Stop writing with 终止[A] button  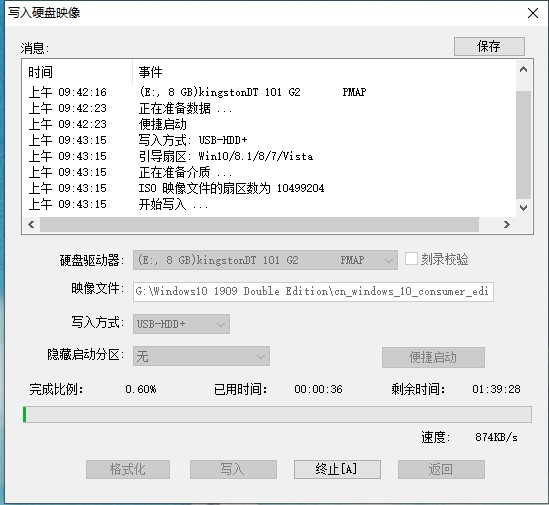point(337,469)
